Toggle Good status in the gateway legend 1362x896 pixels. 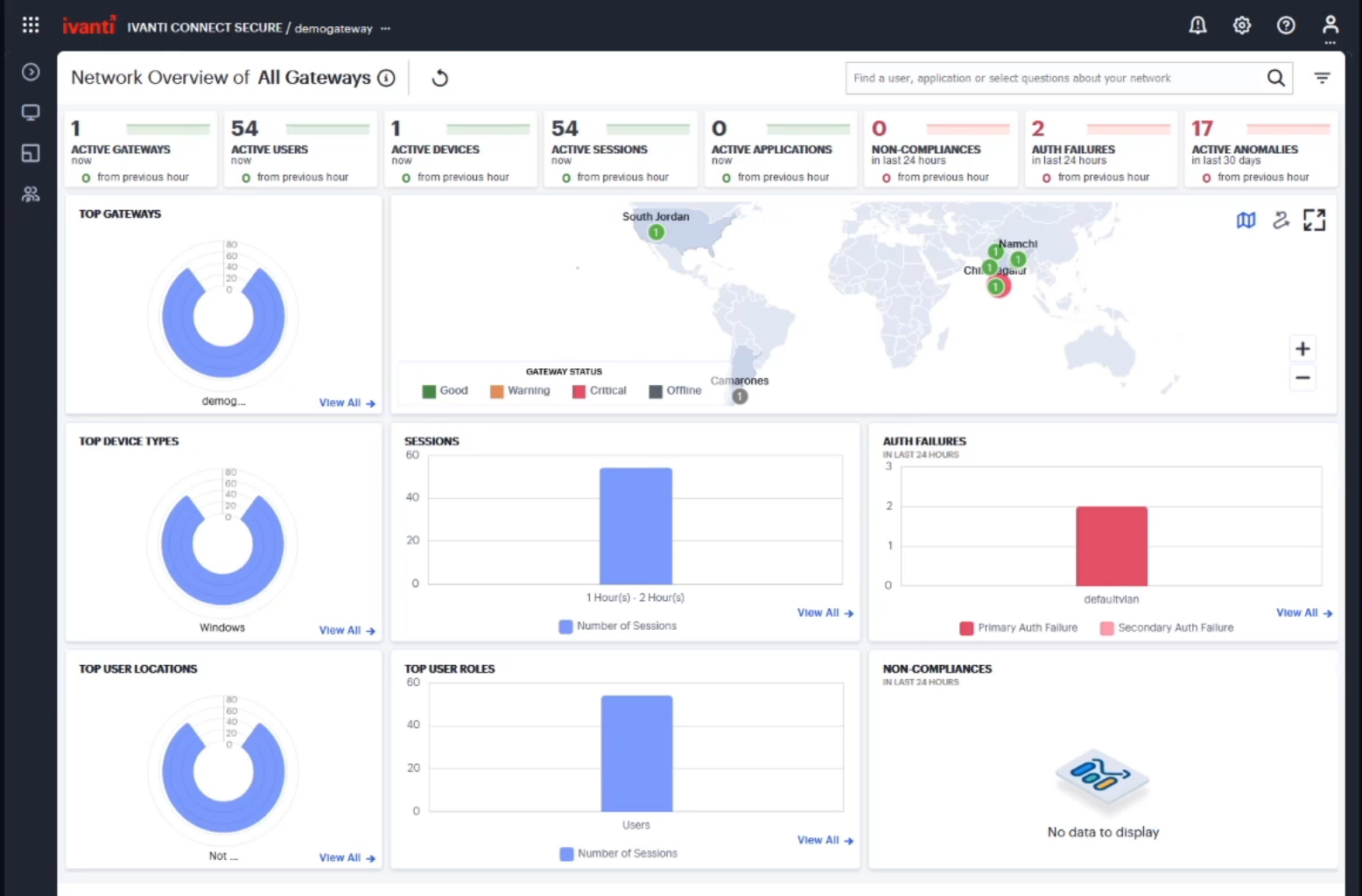445,391
